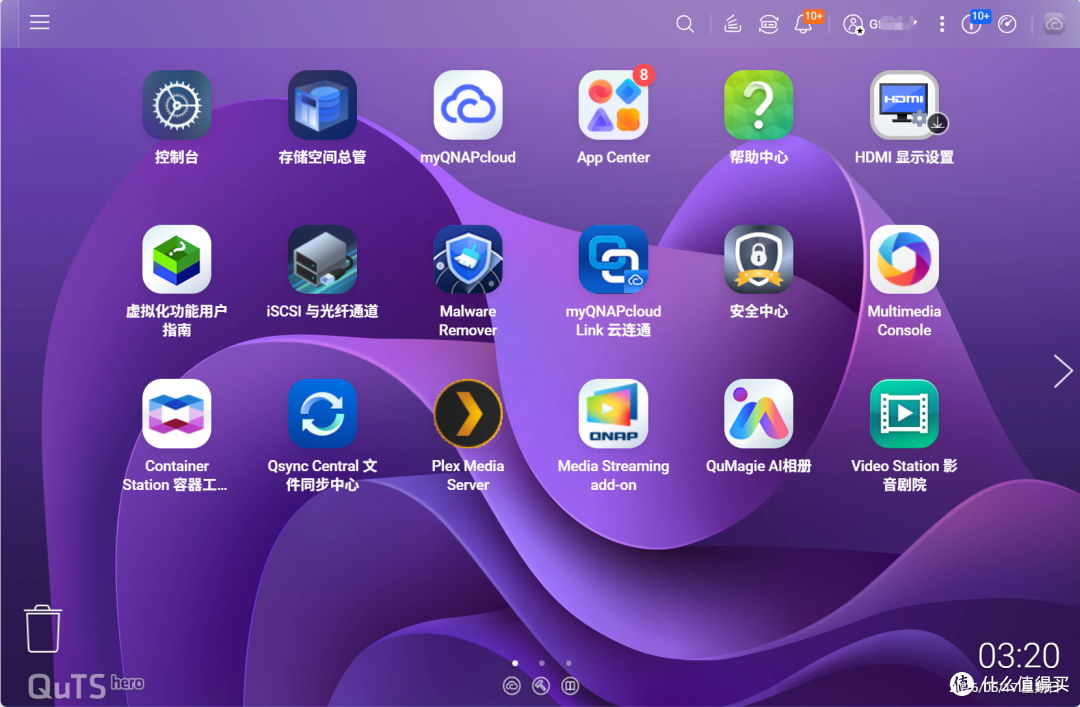1080x707 pixels.
Task: Launch App Center
Action: [613, 105]
